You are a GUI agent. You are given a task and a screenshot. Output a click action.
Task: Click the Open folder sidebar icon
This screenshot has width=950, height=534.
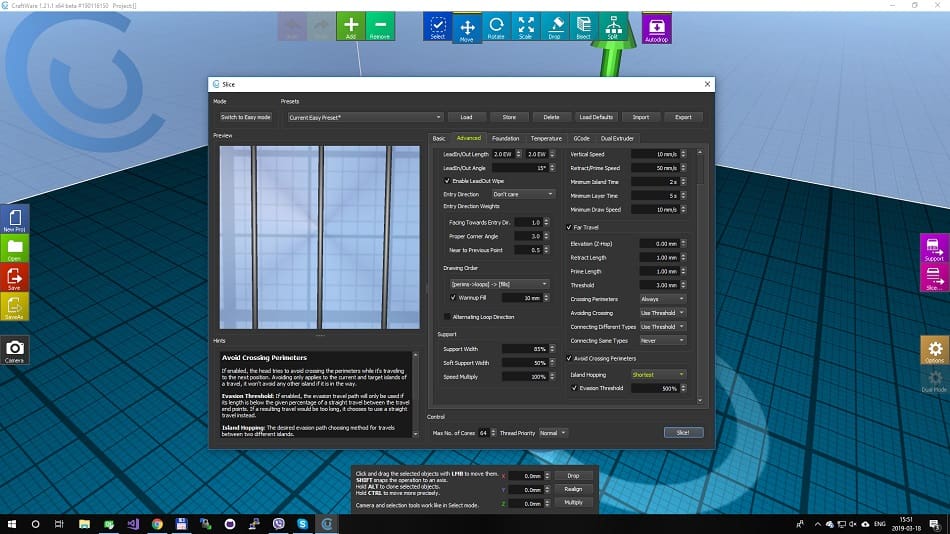[15, 249]
